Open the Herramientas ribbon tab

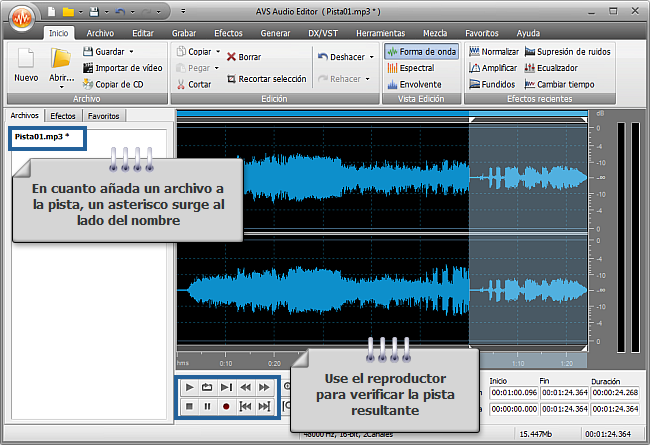tap(381, 33)
